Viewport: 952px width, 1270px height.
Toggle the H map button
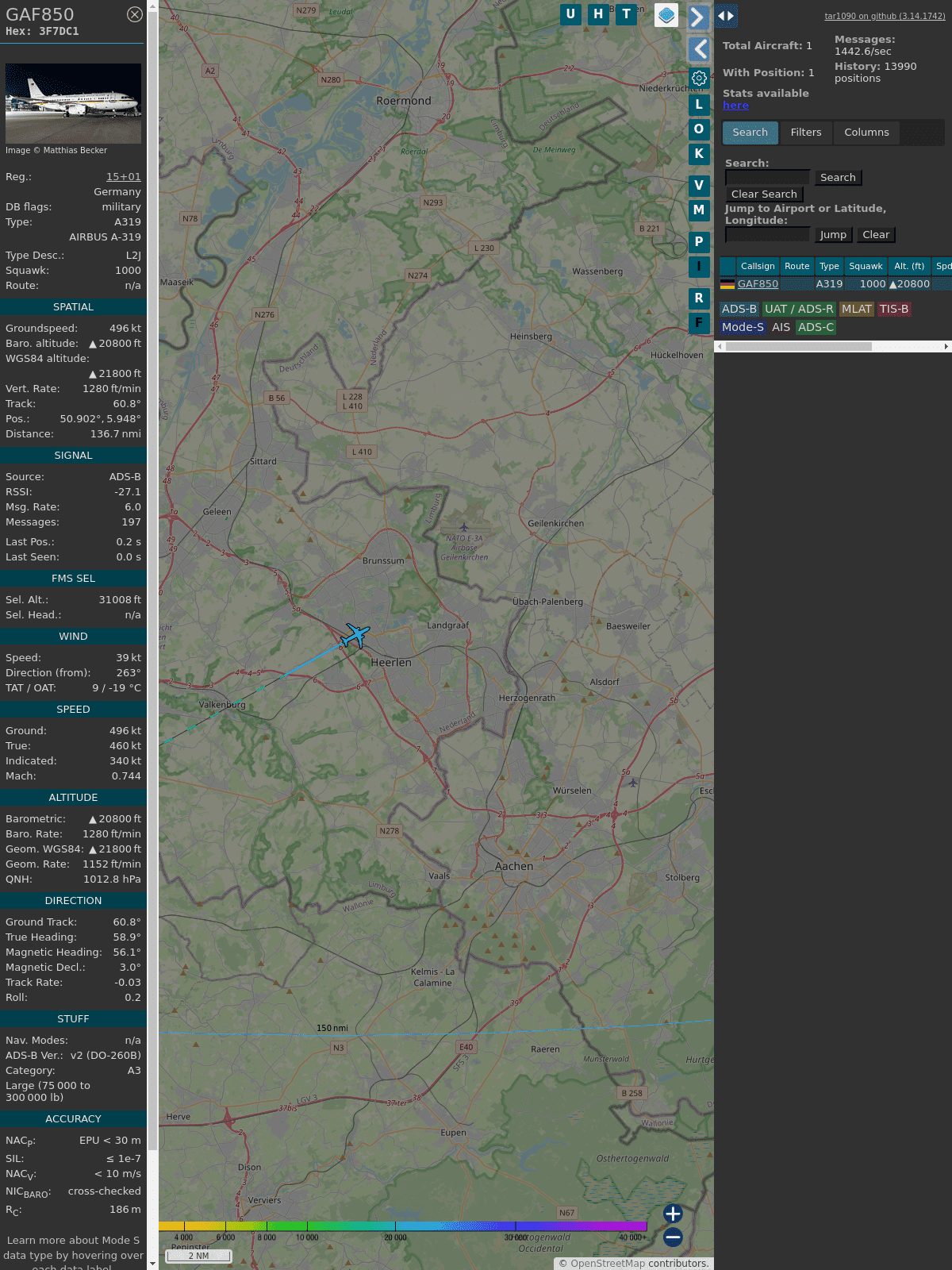(598, 14)
